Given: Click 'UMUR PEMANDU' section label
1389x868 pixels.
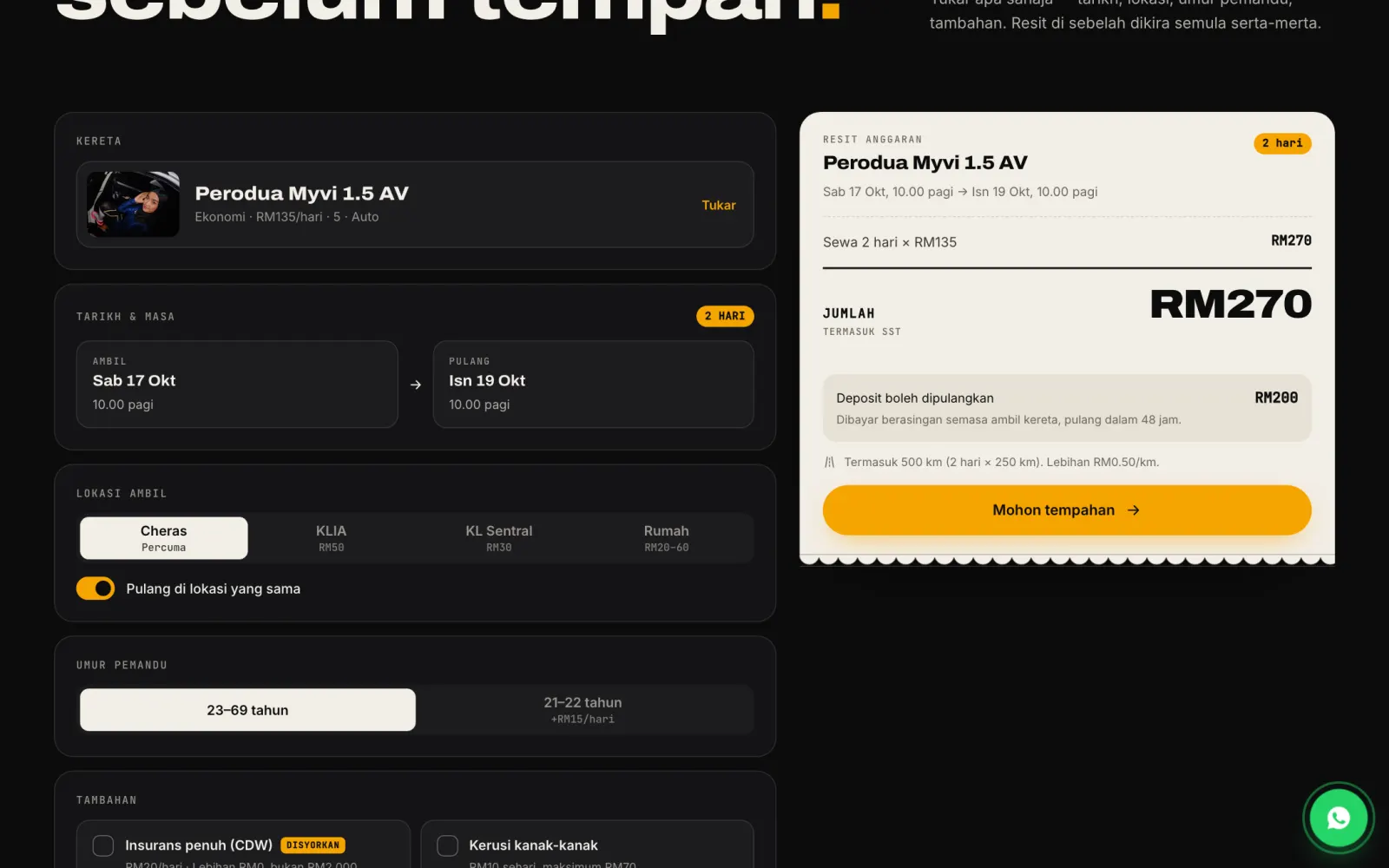Looking at the screenshot, I should pos(122,665).
